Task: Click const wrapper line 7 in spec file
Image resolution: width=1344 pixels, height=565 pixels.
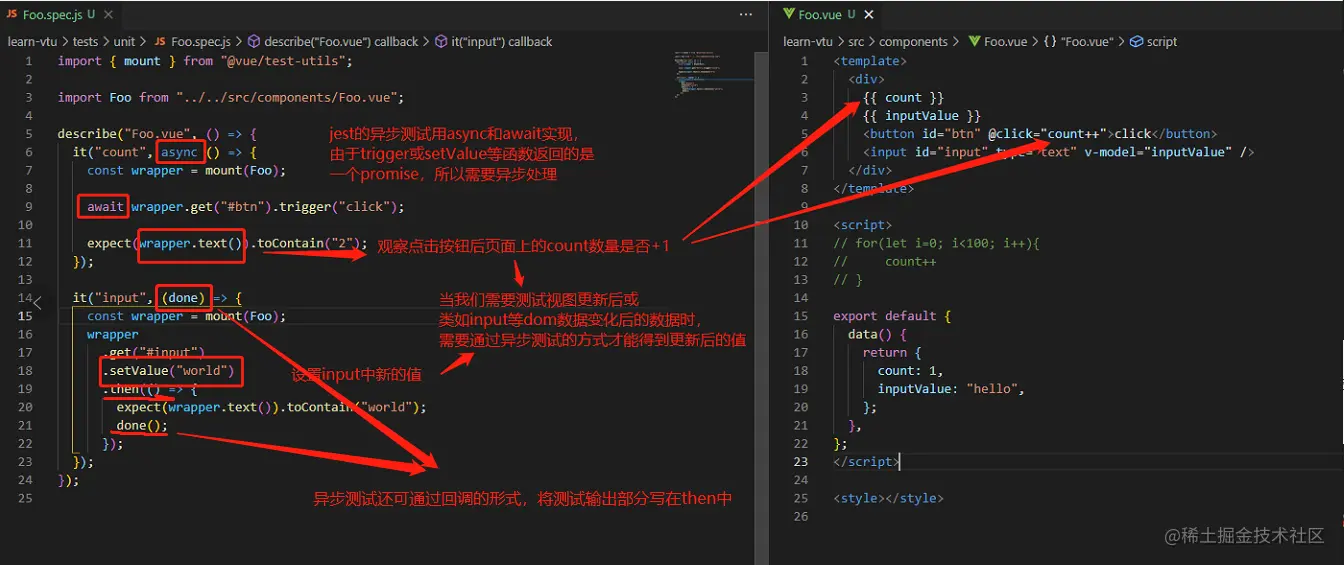Action: (x=186, y=170)
